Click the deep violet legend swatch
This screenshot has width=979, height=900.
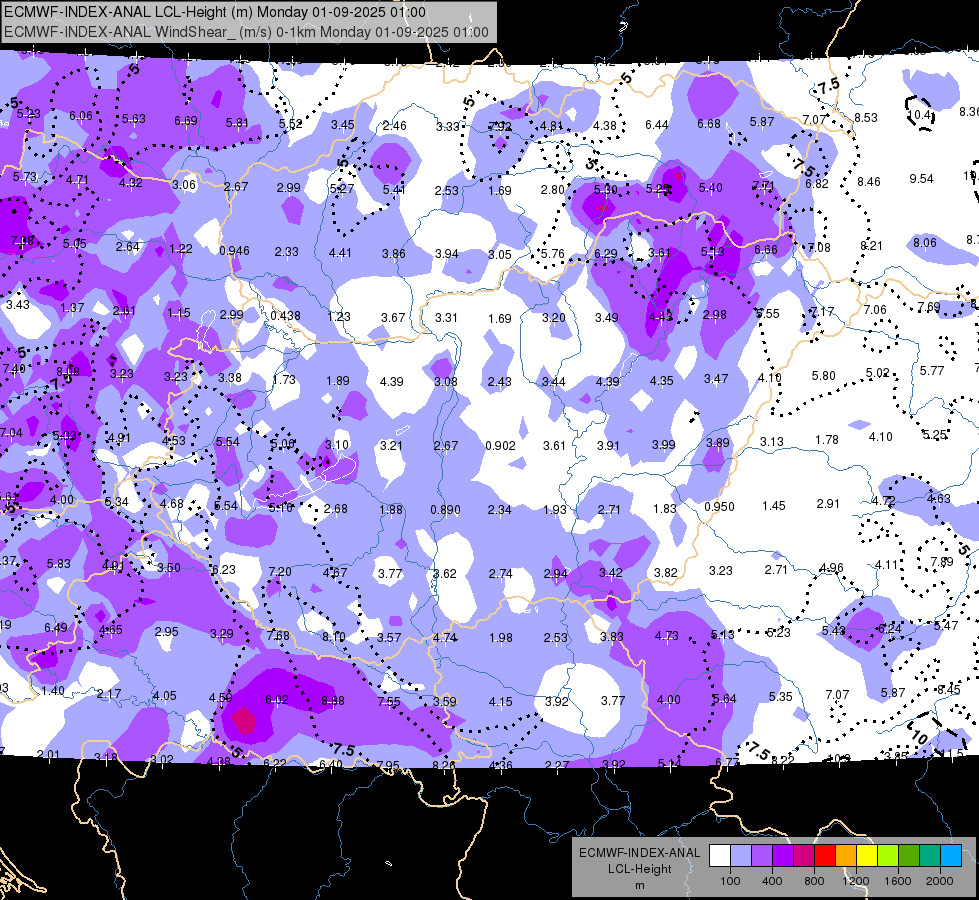click(783, 855)
